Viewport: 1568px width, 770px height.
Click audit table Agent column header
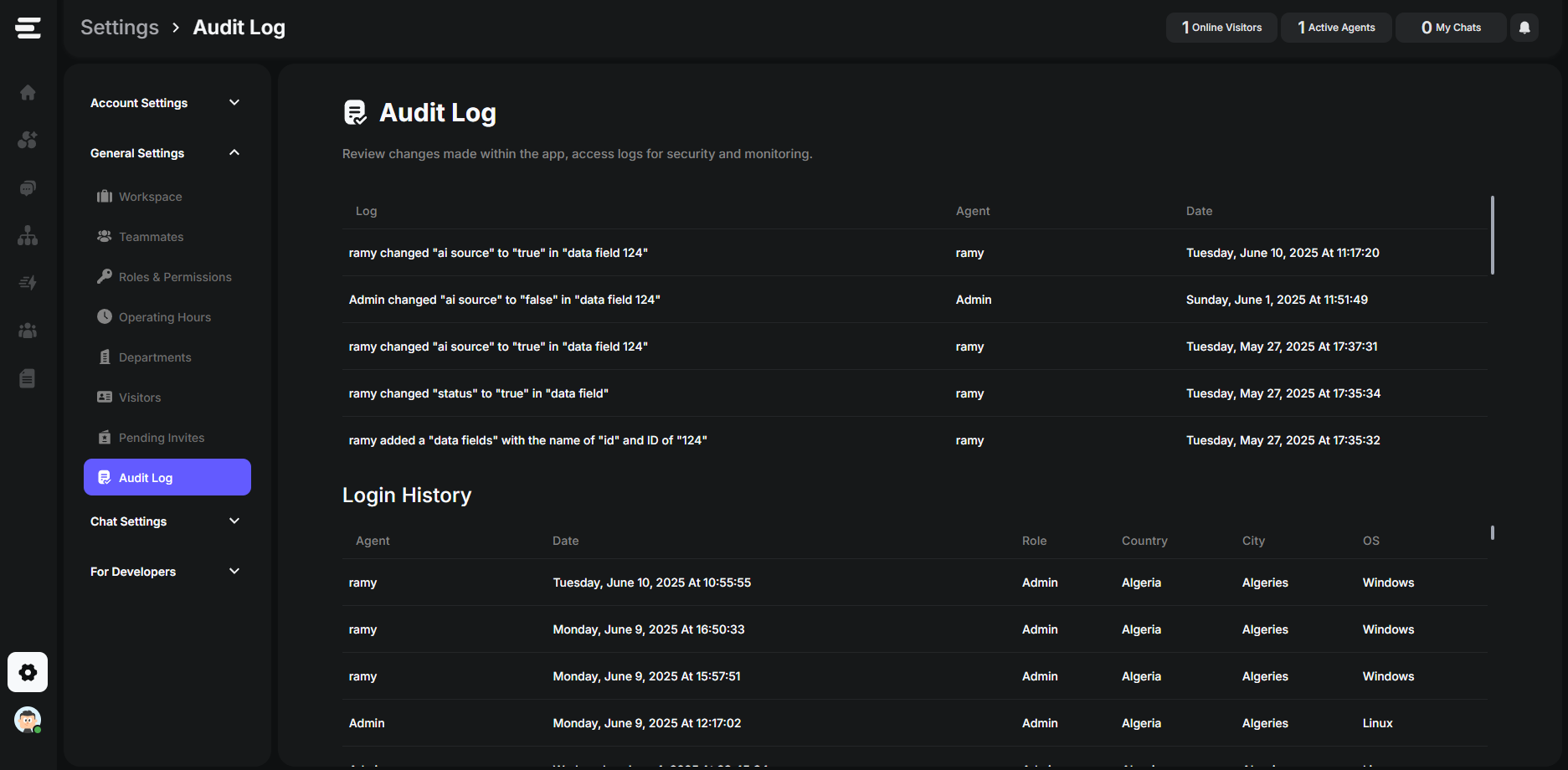pos(973,211)
